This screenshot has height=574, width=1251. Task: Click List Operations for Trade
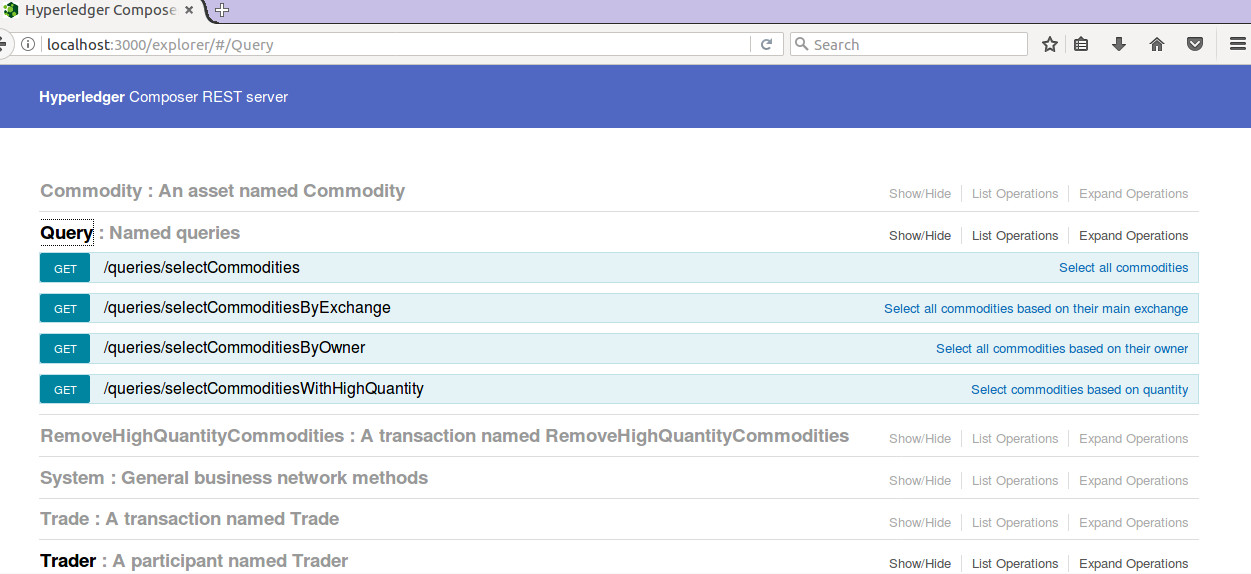(x=1015, y=523)
